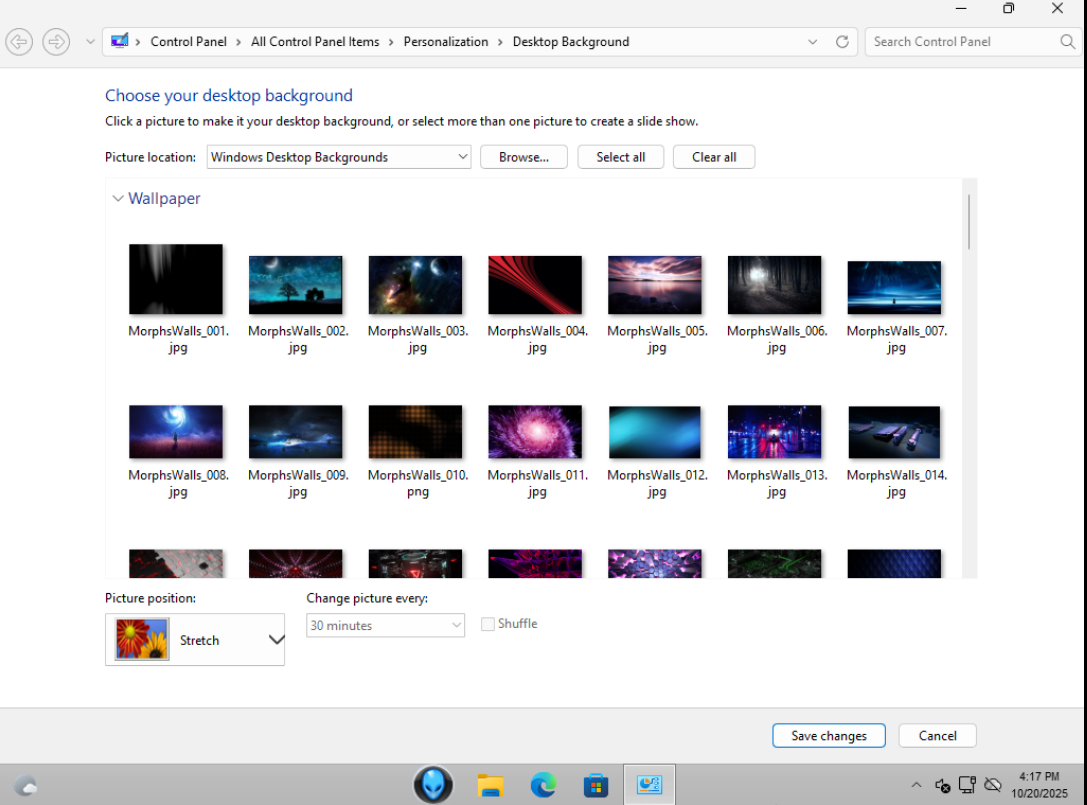Click the wallpaper list vertical scrollbar

click(968, 222)
